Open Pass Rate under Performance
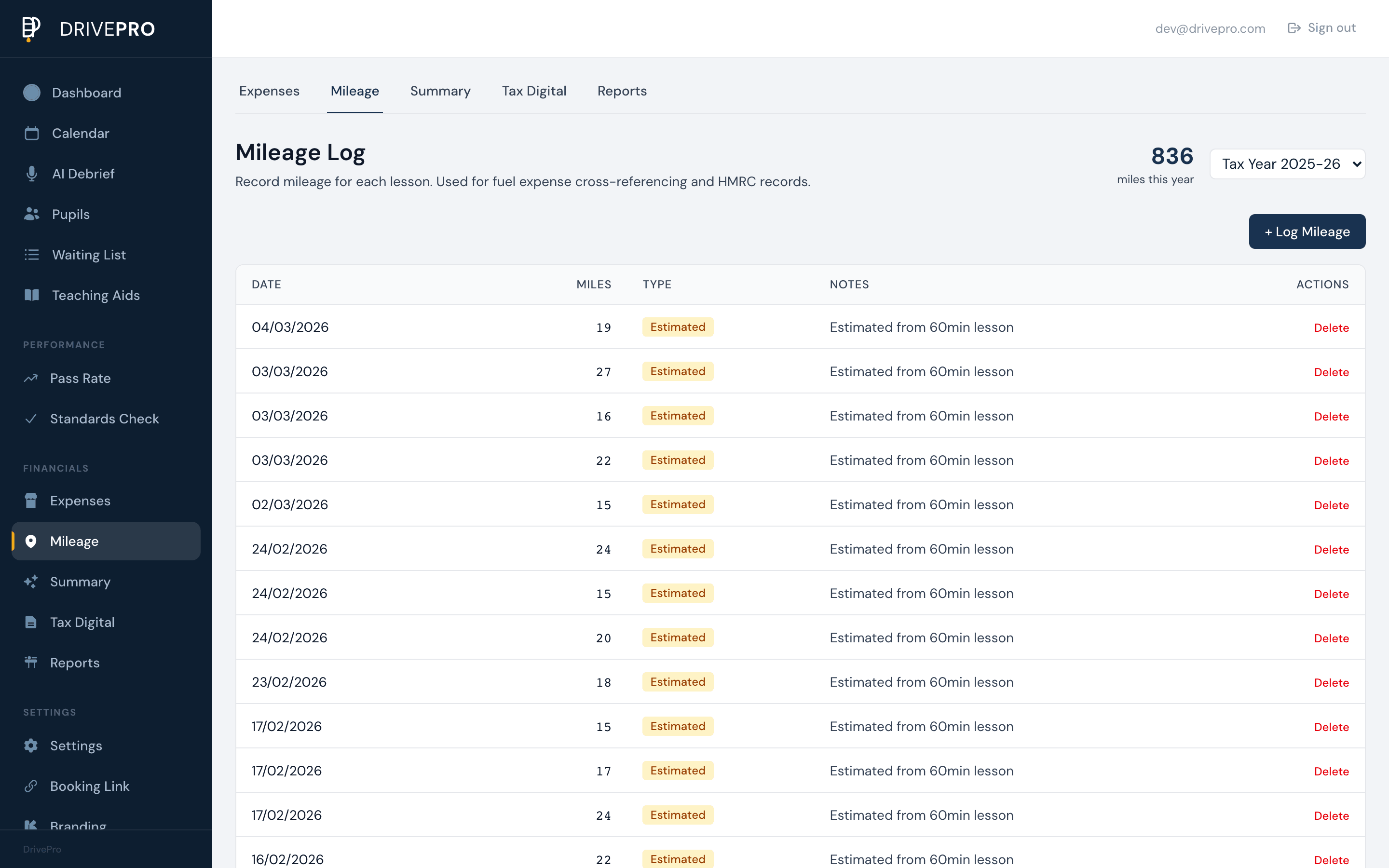Image resolution: width=1389 pixels, height=868 pixels. click(81, 378)
